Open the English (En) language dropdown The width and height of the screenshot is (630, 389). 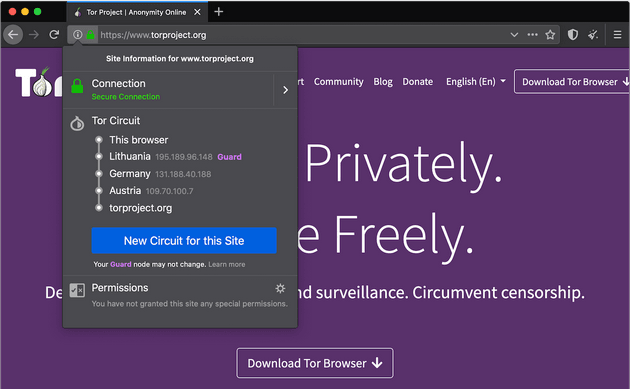[x=476, y=82]
